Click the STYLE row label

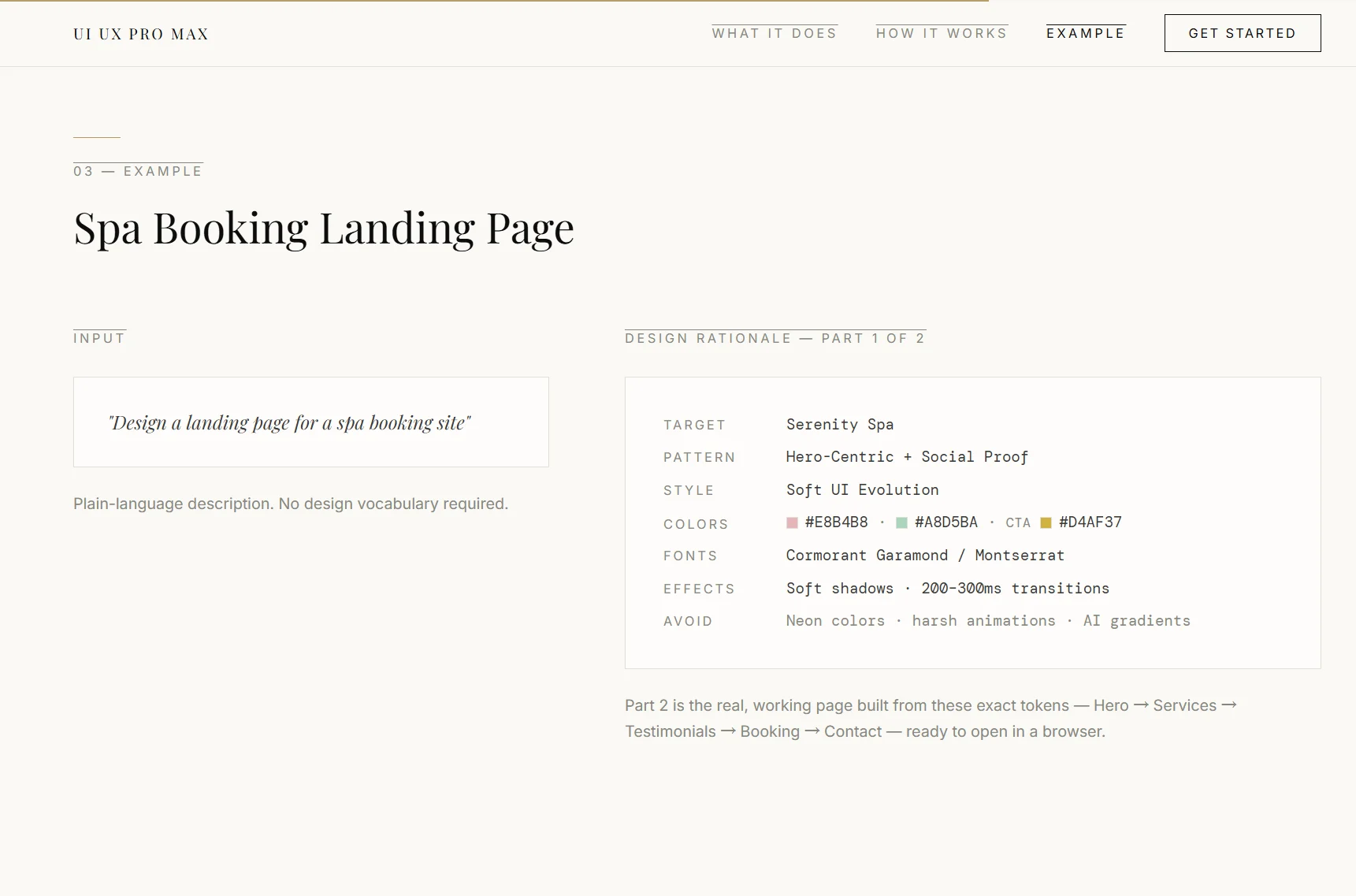click(x=689, y=490)
